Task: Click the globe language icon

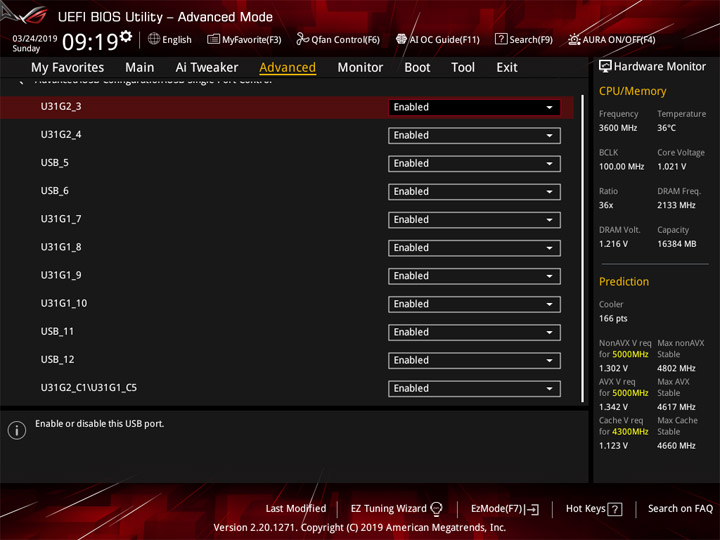Action: point(154,39)
